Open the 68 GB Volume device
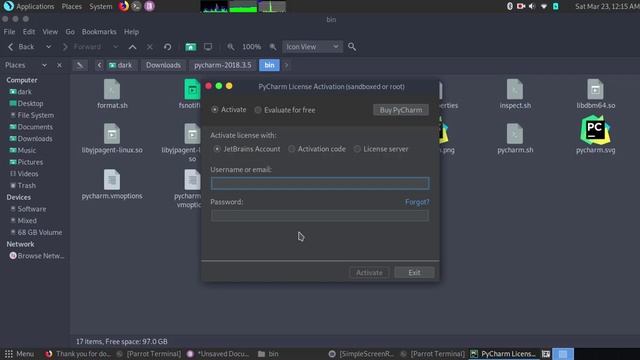Image resolution: width=640 pixels, height=360 pixels. [x=40, y=232]
